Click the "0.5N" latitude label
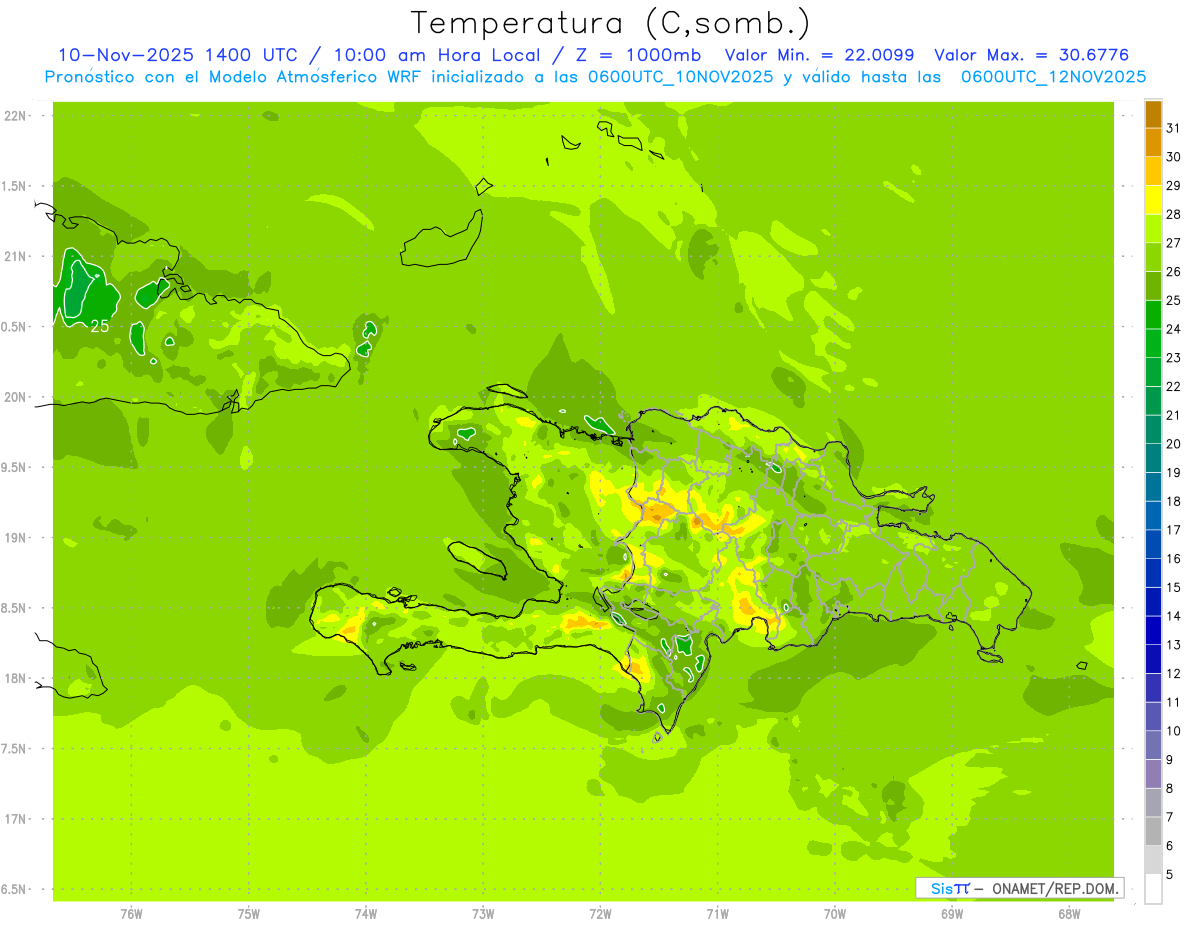Screen dimensions: 1200x927 point(14,327)
